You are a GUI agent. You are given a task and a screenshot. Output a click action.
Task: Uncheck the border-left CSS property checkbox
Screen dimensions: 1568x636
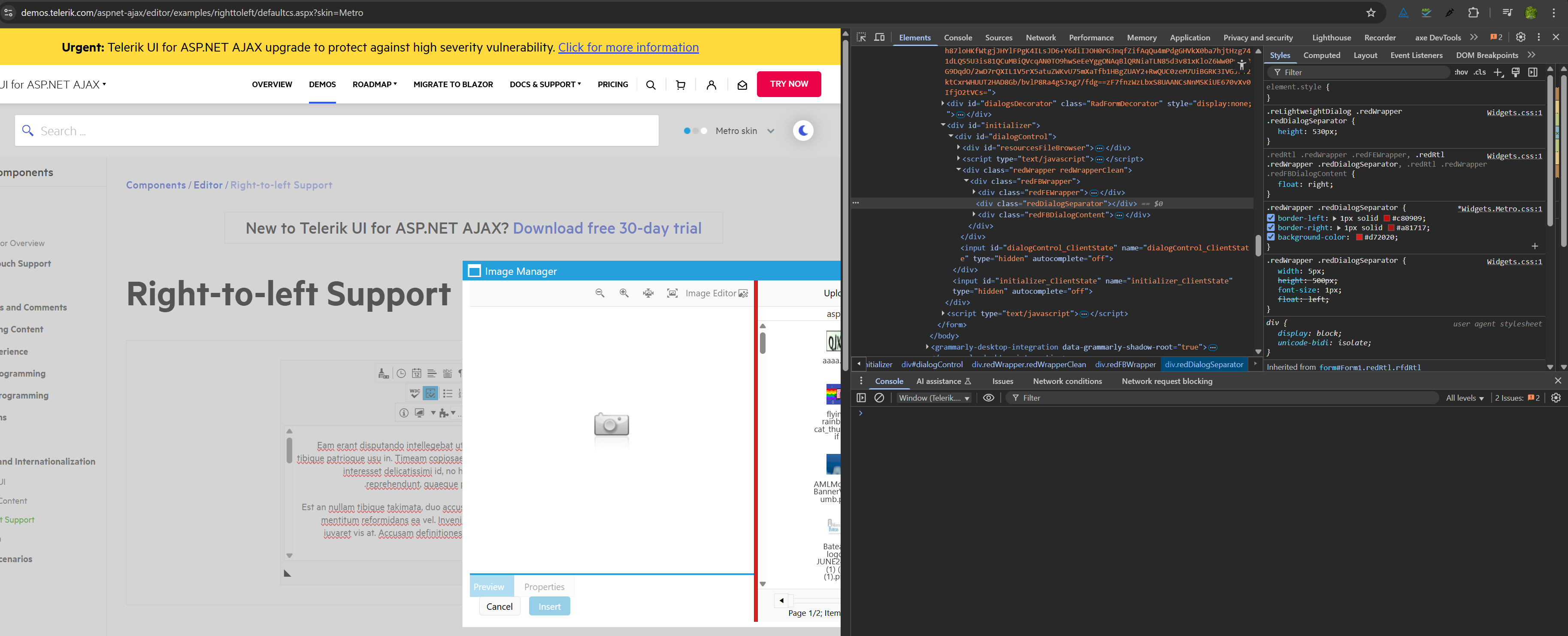coord(1271,218)
